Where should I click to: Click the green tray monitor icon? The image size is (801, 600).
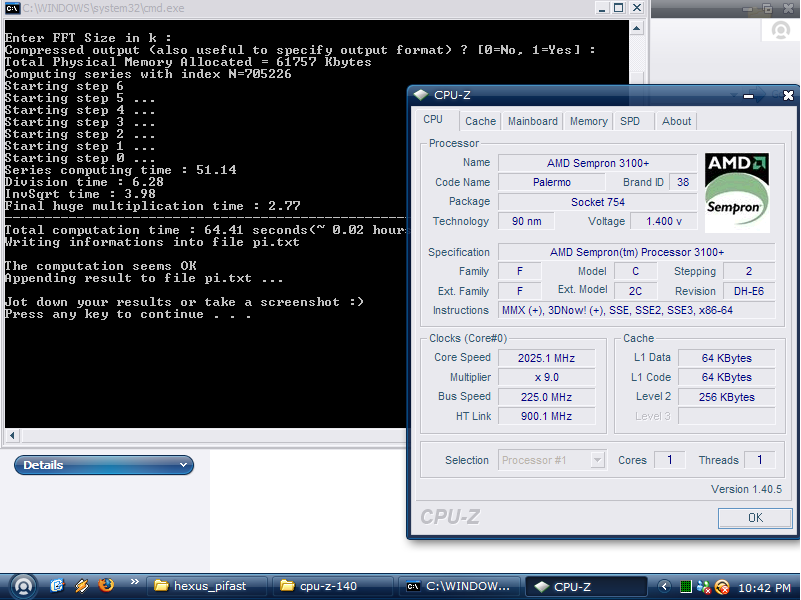(686, 587)
